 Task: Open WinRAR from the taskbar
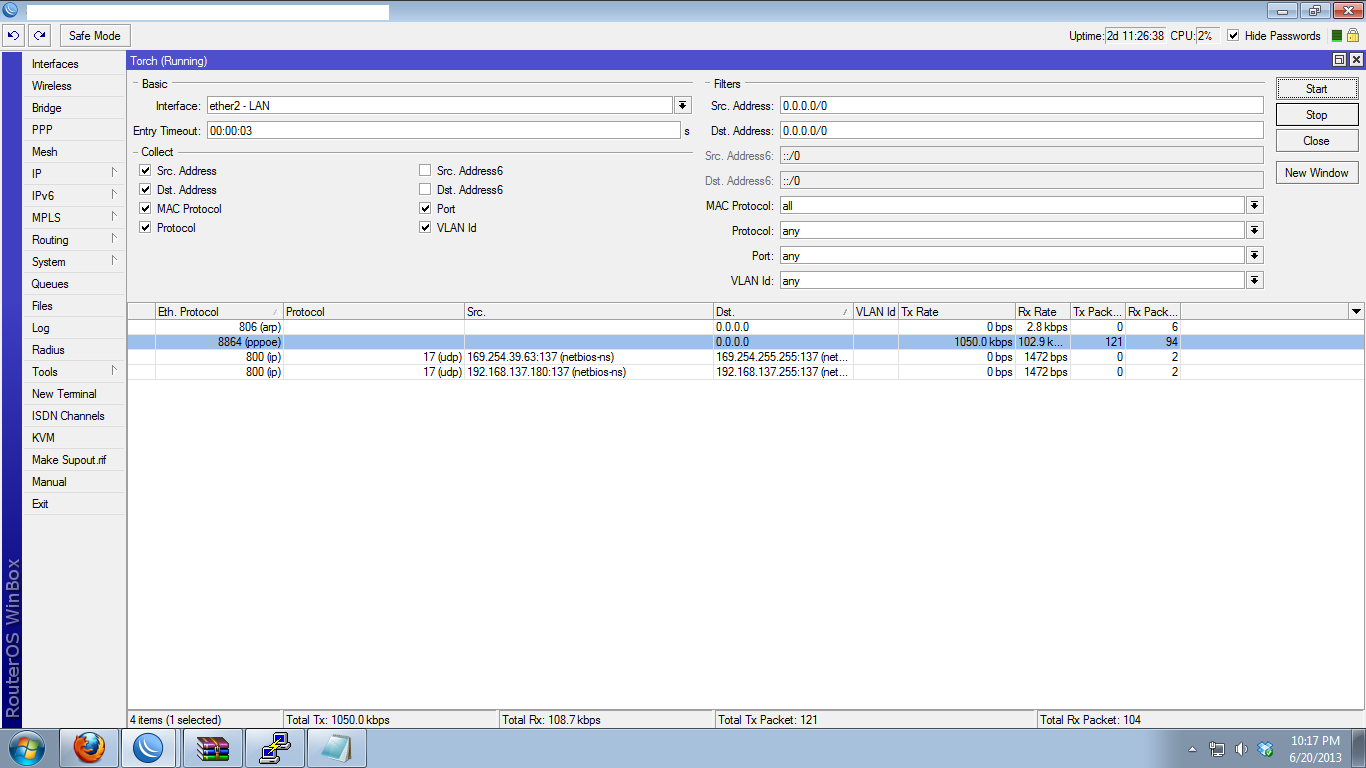click(x=212, y=748)
